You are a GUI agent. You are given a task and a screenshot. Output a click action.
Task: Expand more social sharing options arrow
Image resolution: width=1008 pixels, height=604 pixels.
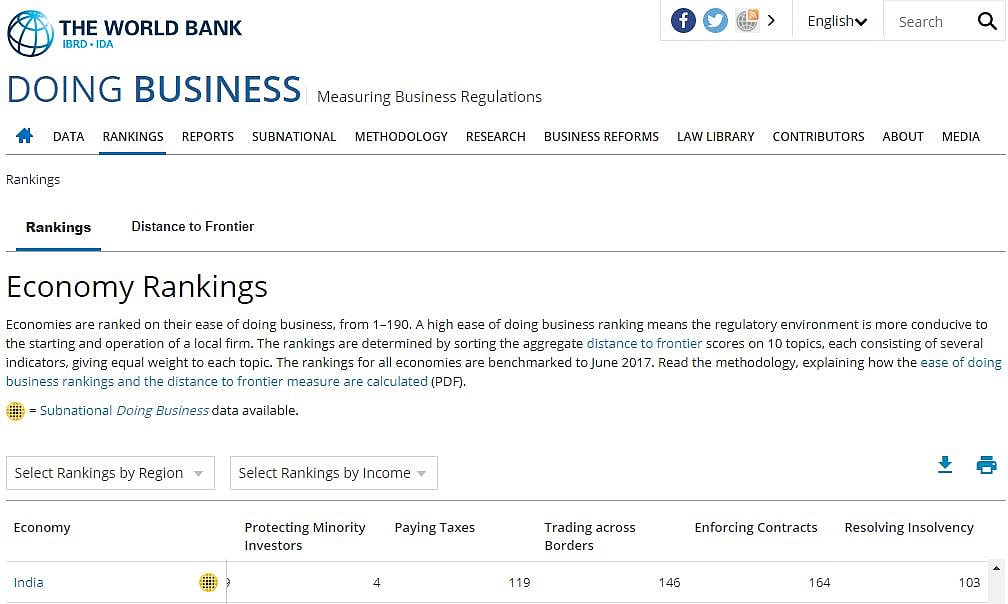coord(771,21)
